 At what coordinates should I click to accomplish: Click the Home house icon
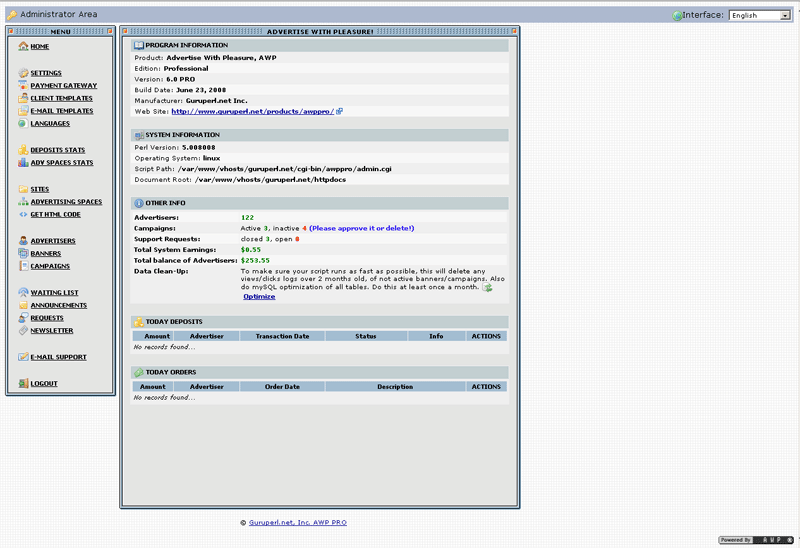[x=23, y=46]
